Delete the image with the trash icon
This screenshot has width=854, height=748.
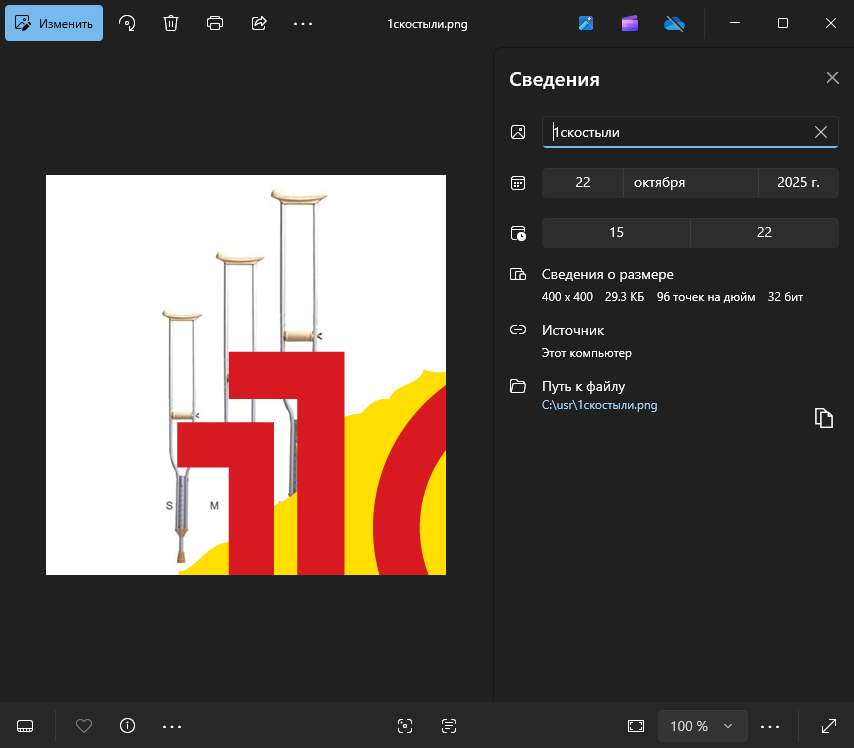(x=171, y=23)
